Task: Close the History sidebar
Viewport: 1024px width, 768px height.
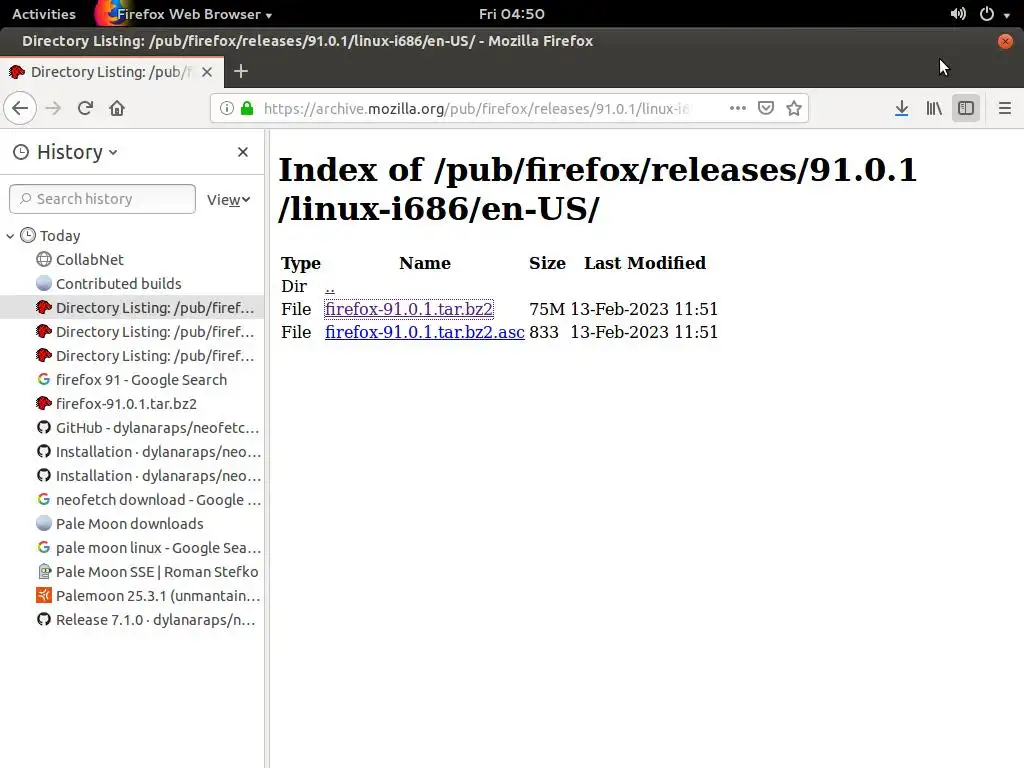Action: point(243,152)
